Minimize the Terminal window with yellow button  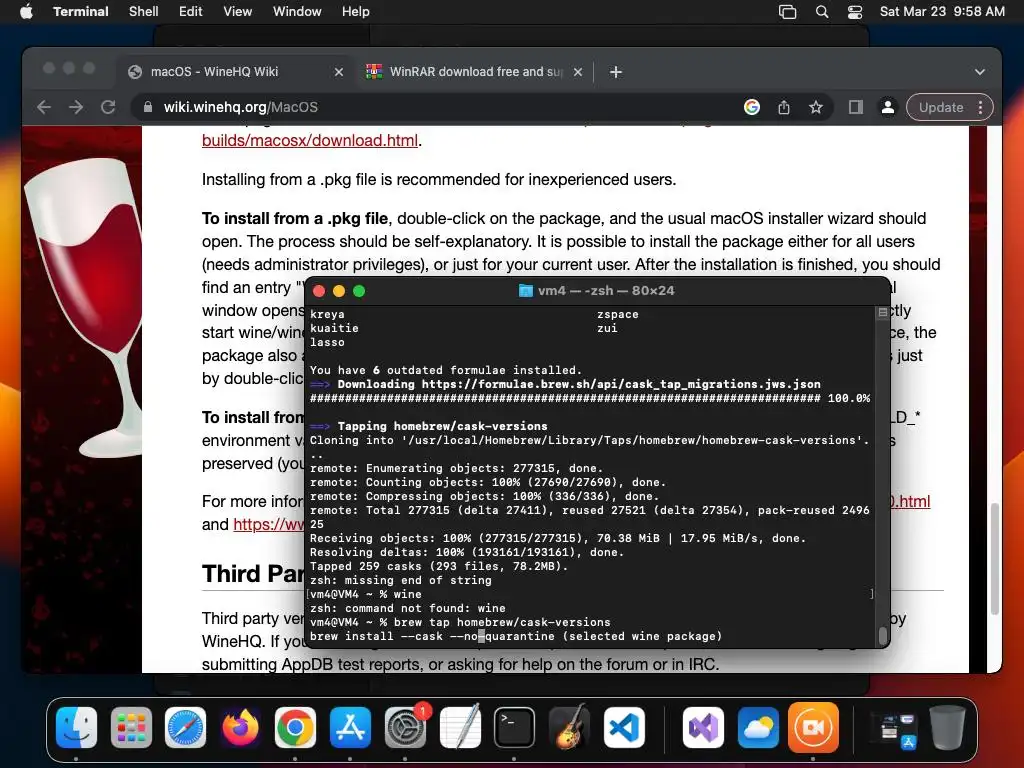(x=339, y=291)
